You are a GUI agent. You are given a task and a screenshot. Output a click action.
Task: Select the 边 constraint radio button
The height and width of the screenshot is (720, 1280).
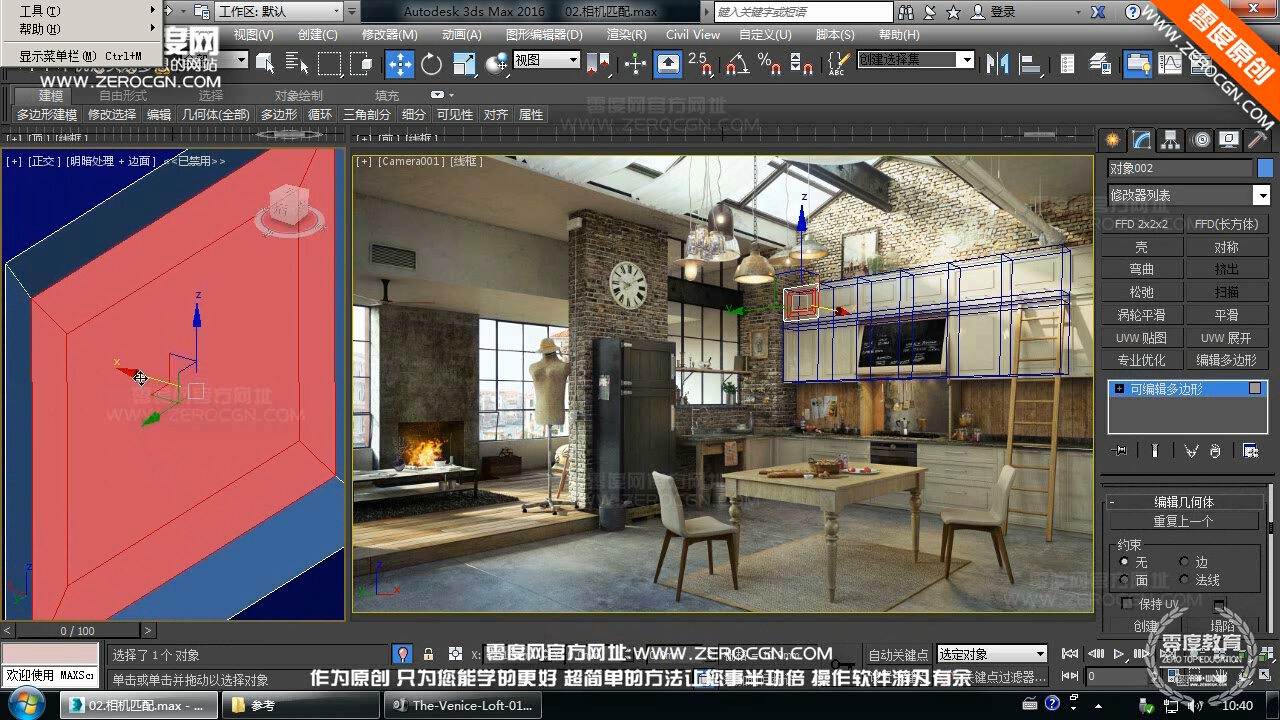coord(1185,562)
